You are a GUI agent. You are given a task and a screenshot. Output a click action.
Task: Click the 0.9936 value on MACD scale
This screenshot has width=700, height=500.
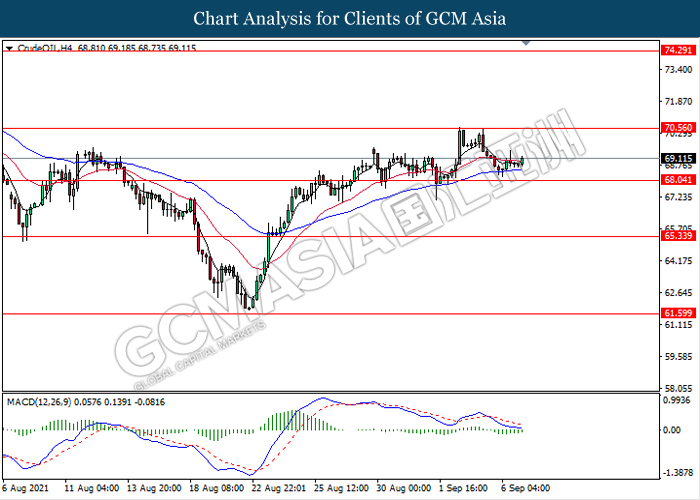677,400
